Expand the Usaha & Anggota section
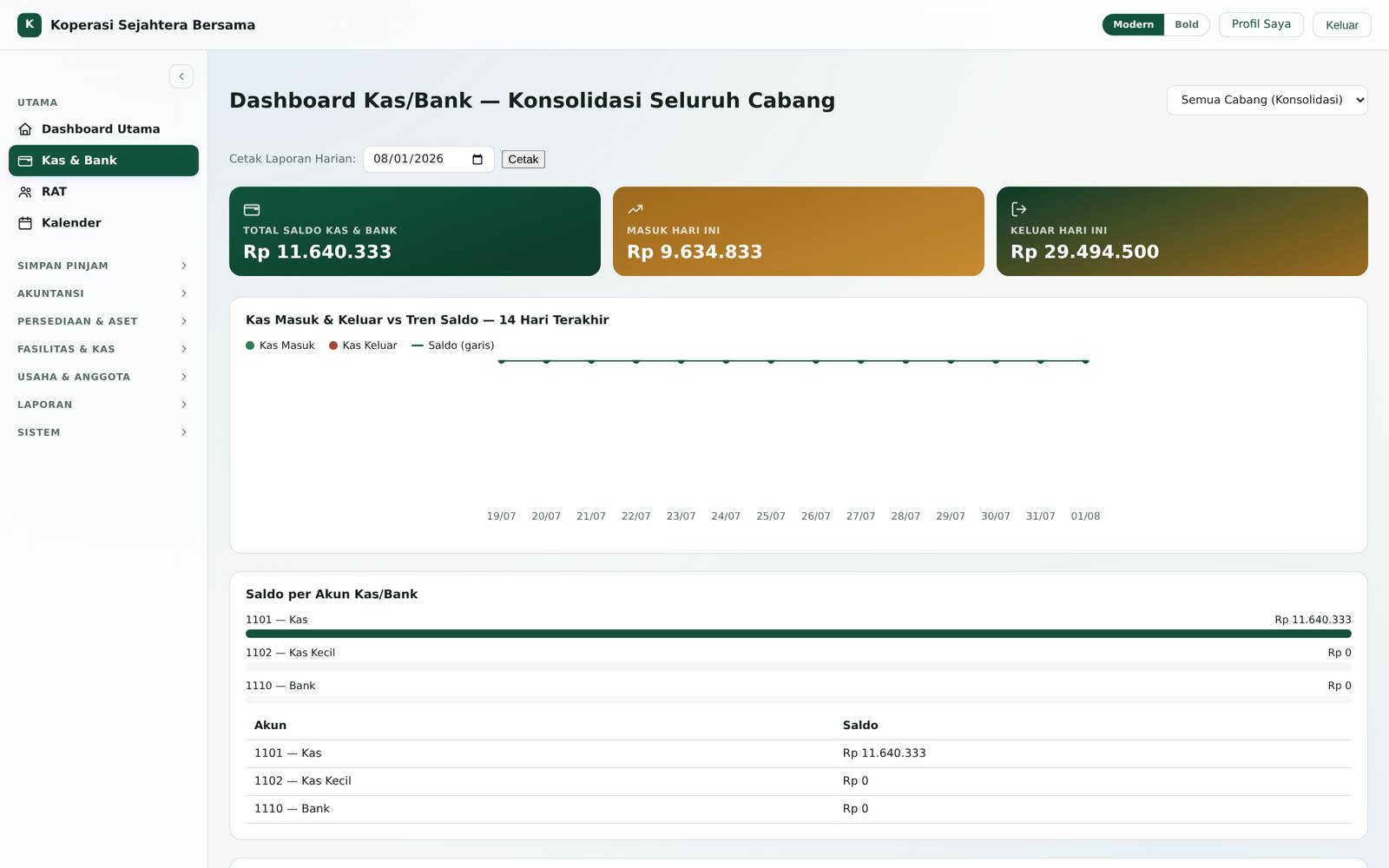Image resolution: width=1389 pixels, height=868 pixels. 103,377
